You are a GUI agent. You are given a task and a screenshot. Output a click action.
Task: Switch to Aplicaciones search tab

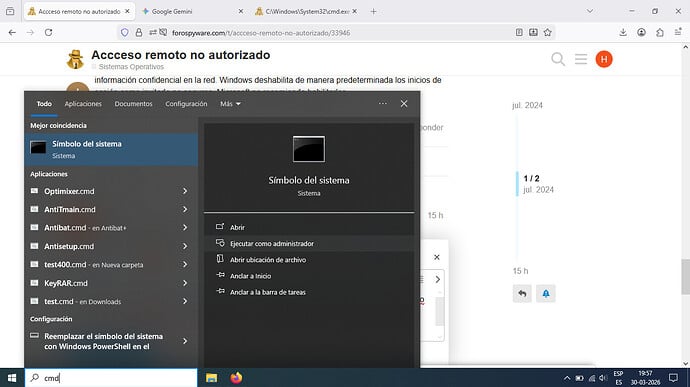pos(83,104)
